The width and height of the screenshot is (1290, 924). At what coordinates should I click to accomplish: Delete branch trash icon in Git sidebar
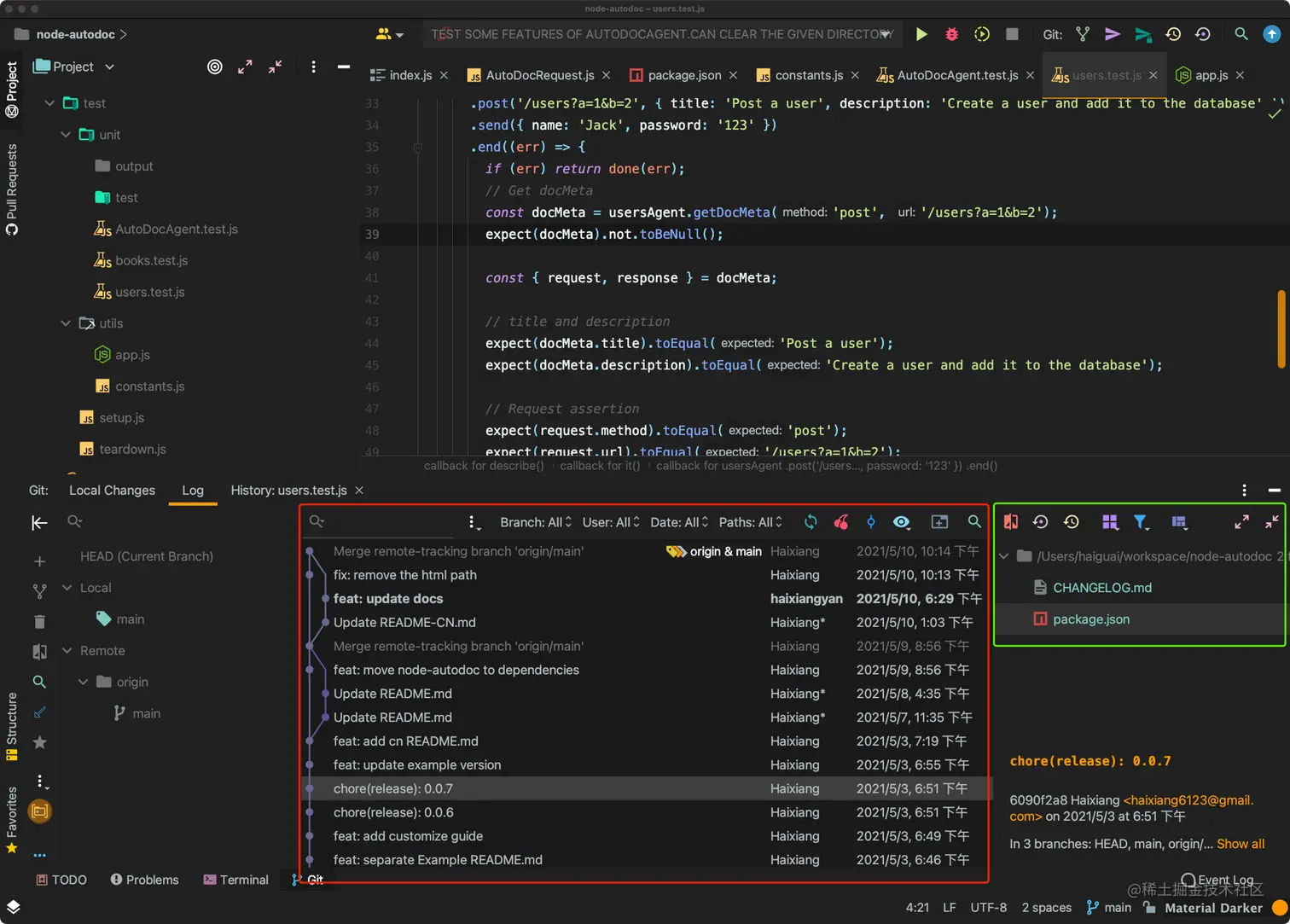click(x=39, y=621)
